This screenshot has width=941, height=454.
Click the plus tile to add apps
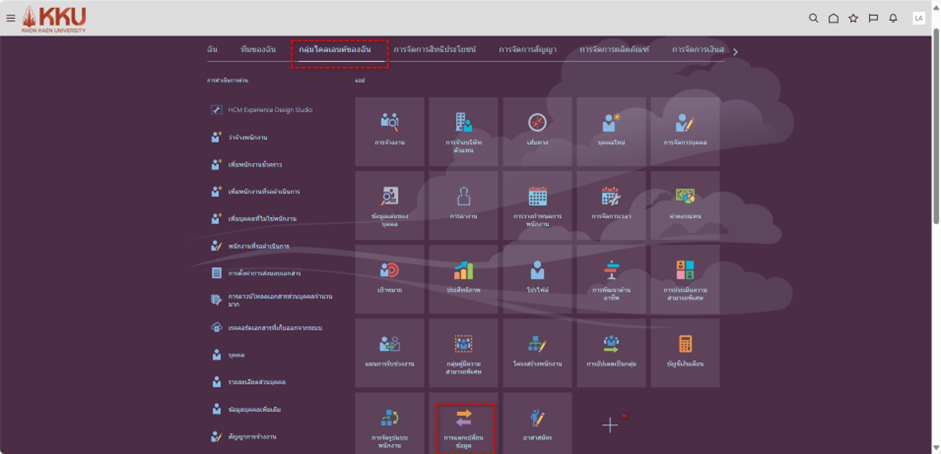click(610, 425)
